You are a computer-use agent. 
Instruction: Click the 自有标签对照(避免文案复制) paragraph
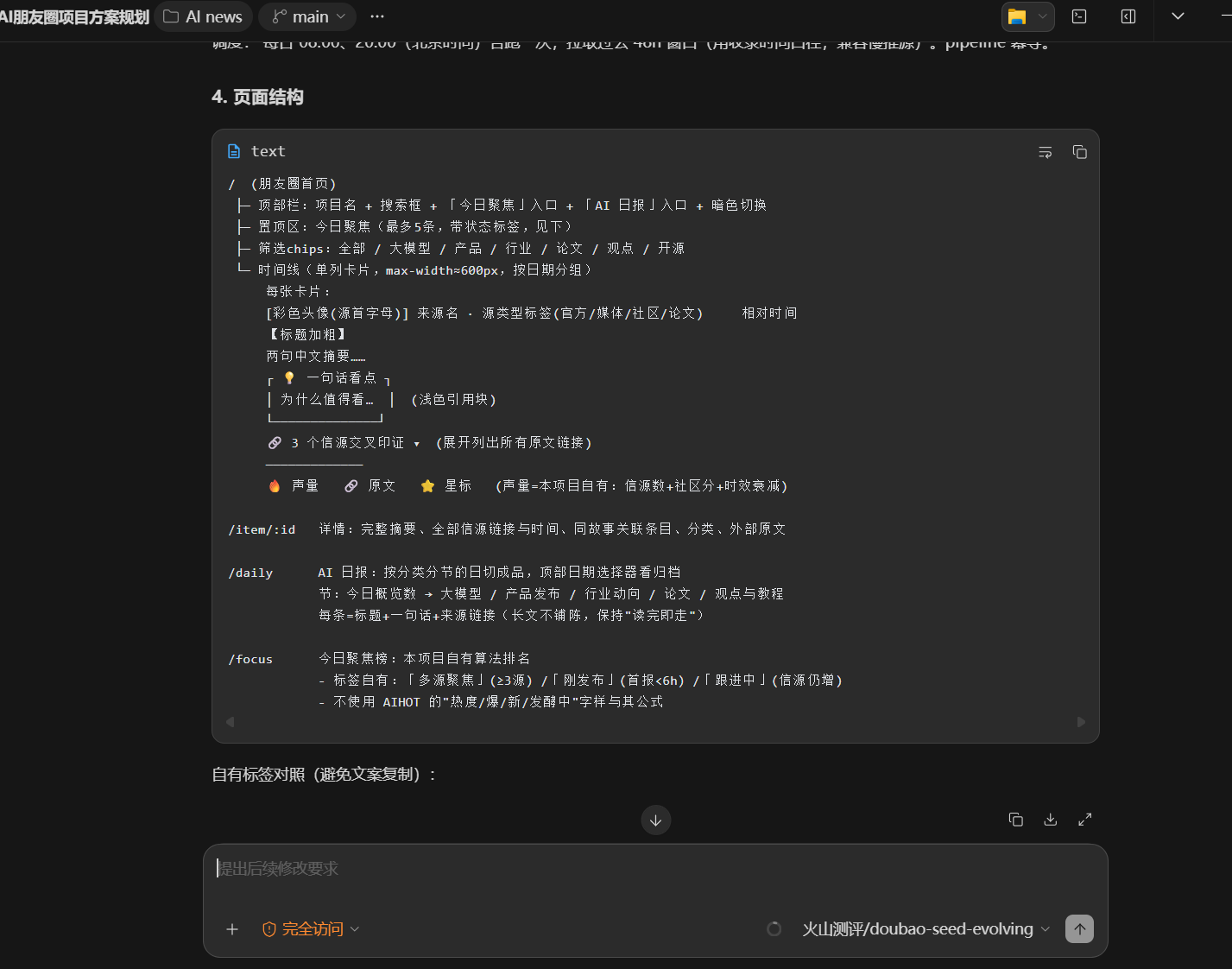pos(325,775)
